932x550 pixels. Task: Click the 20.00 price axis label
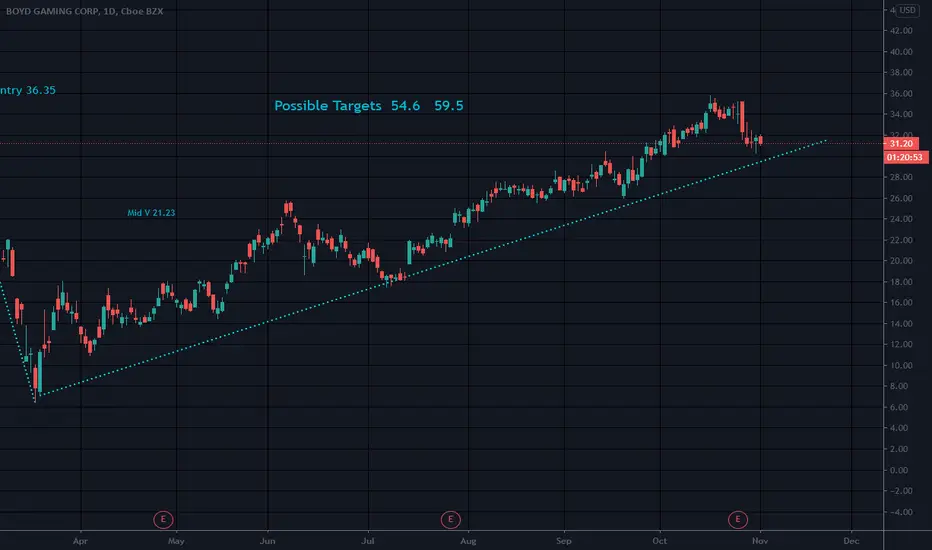point(901,260)
